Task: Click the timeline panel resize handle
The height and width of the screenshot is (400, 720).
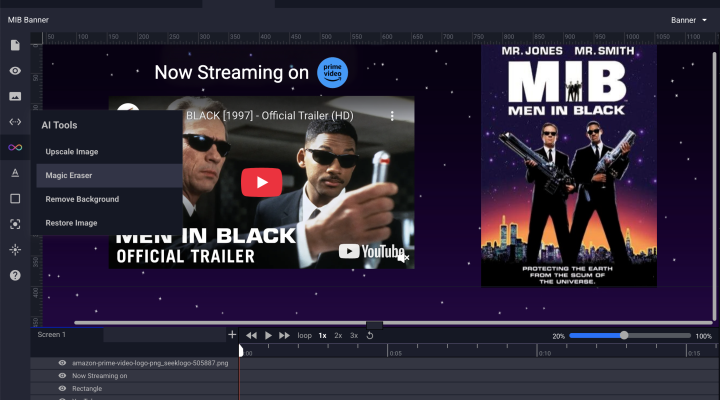Action: [x=374, y=326]
